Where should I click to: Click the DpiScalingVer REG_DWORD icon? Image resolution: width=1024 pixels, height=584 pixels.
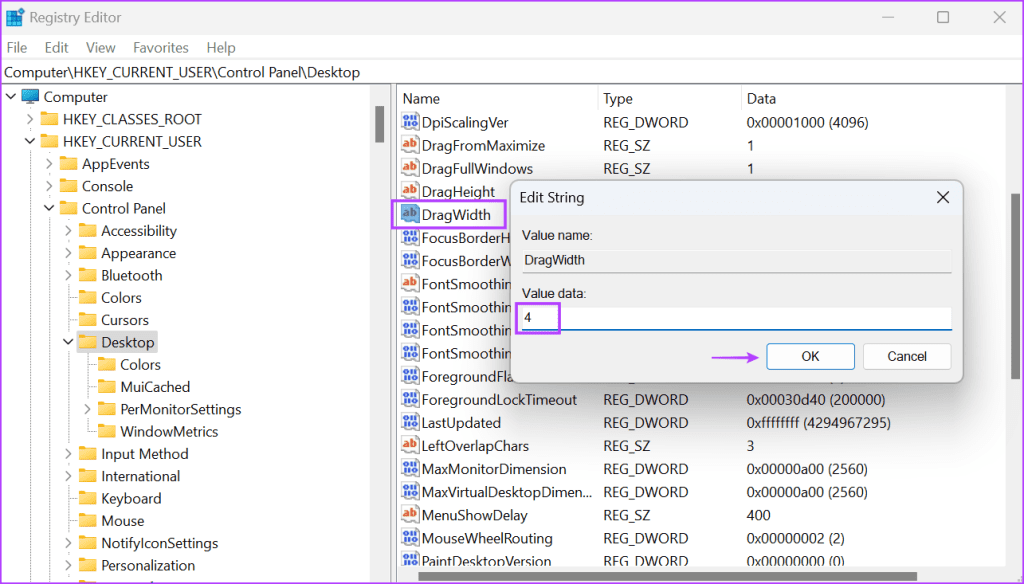(x=411, y=122)
